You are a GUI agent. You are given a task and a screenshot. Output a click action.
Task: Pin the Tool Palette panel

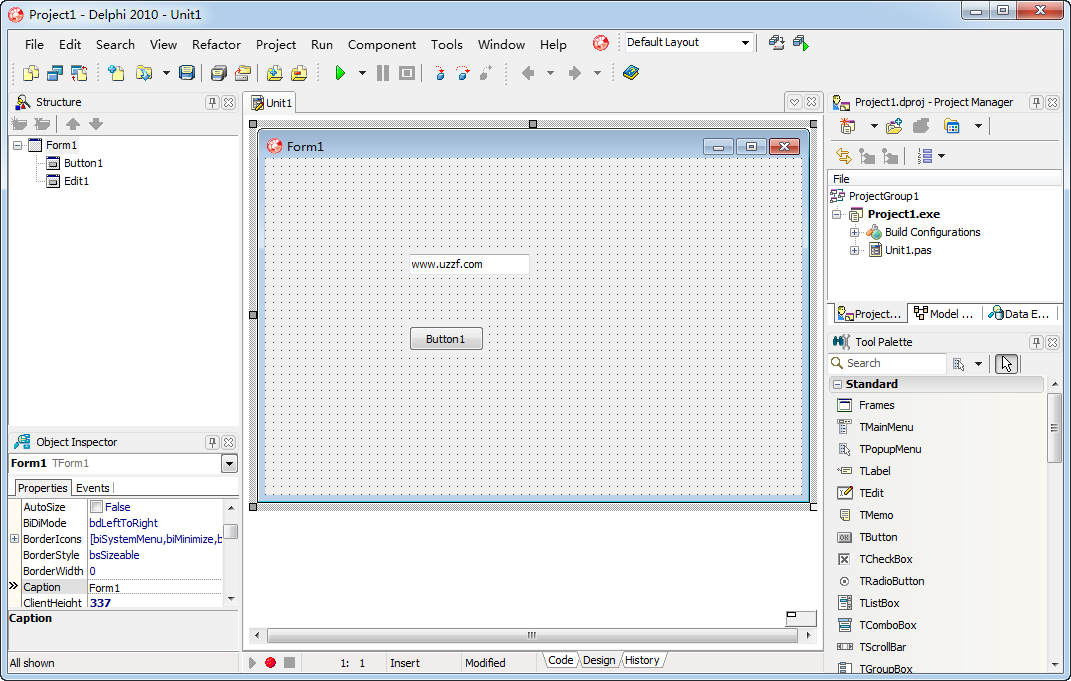(x=1036, y=342)
